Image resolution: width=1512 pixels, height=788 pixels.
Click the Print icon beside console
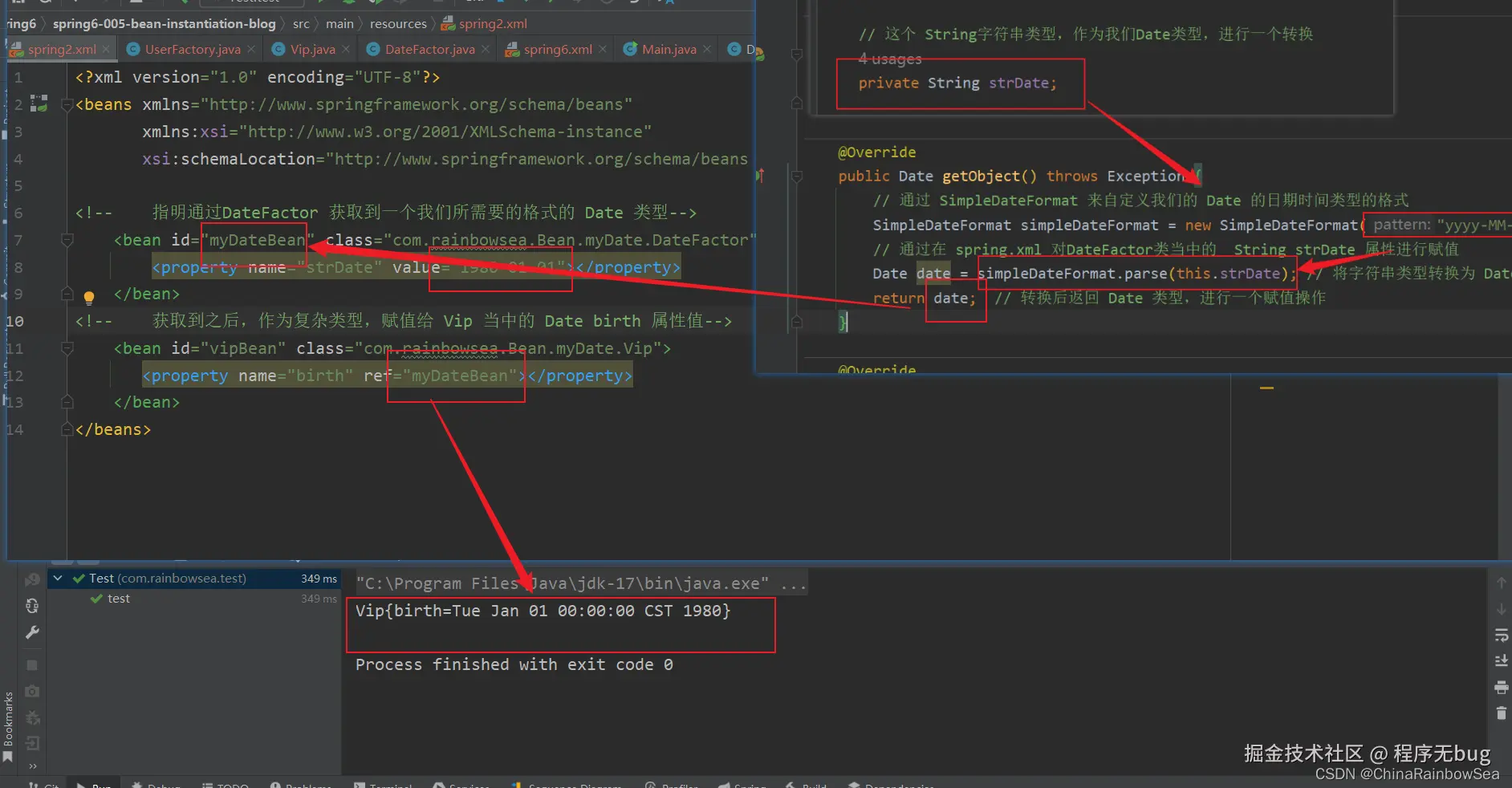[1502, 687]
